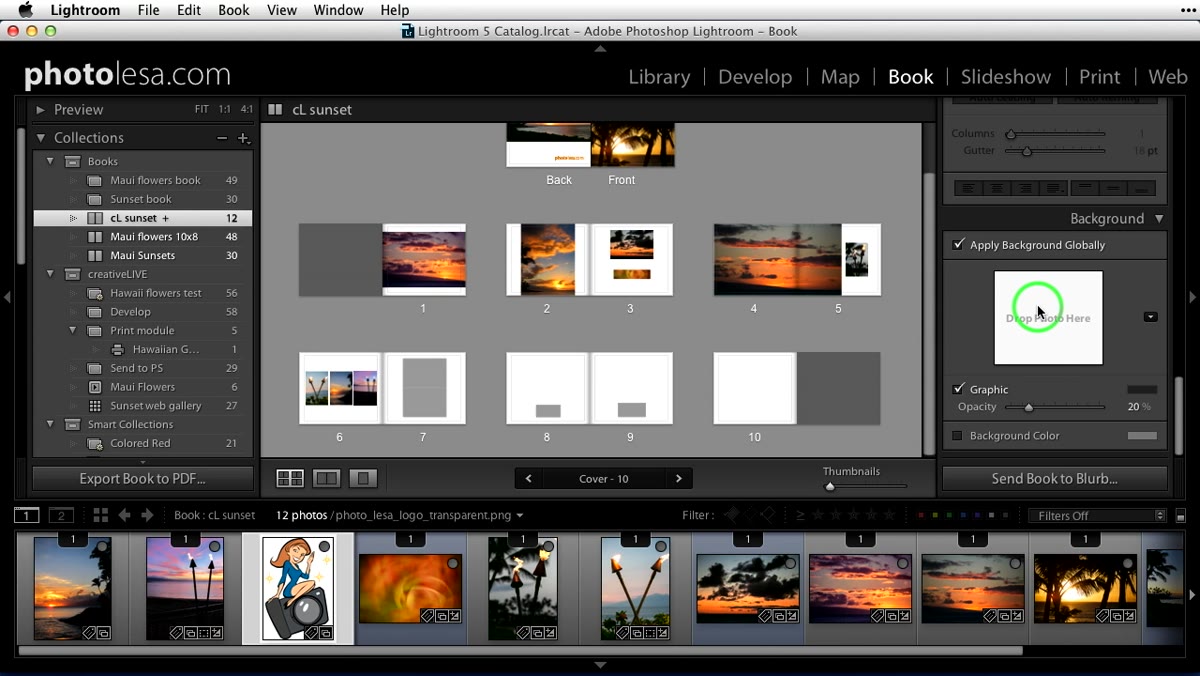Align text right icon
Image resolution: width=1200 pixels, height=676 pixels.
click(x=1025, y=188)
